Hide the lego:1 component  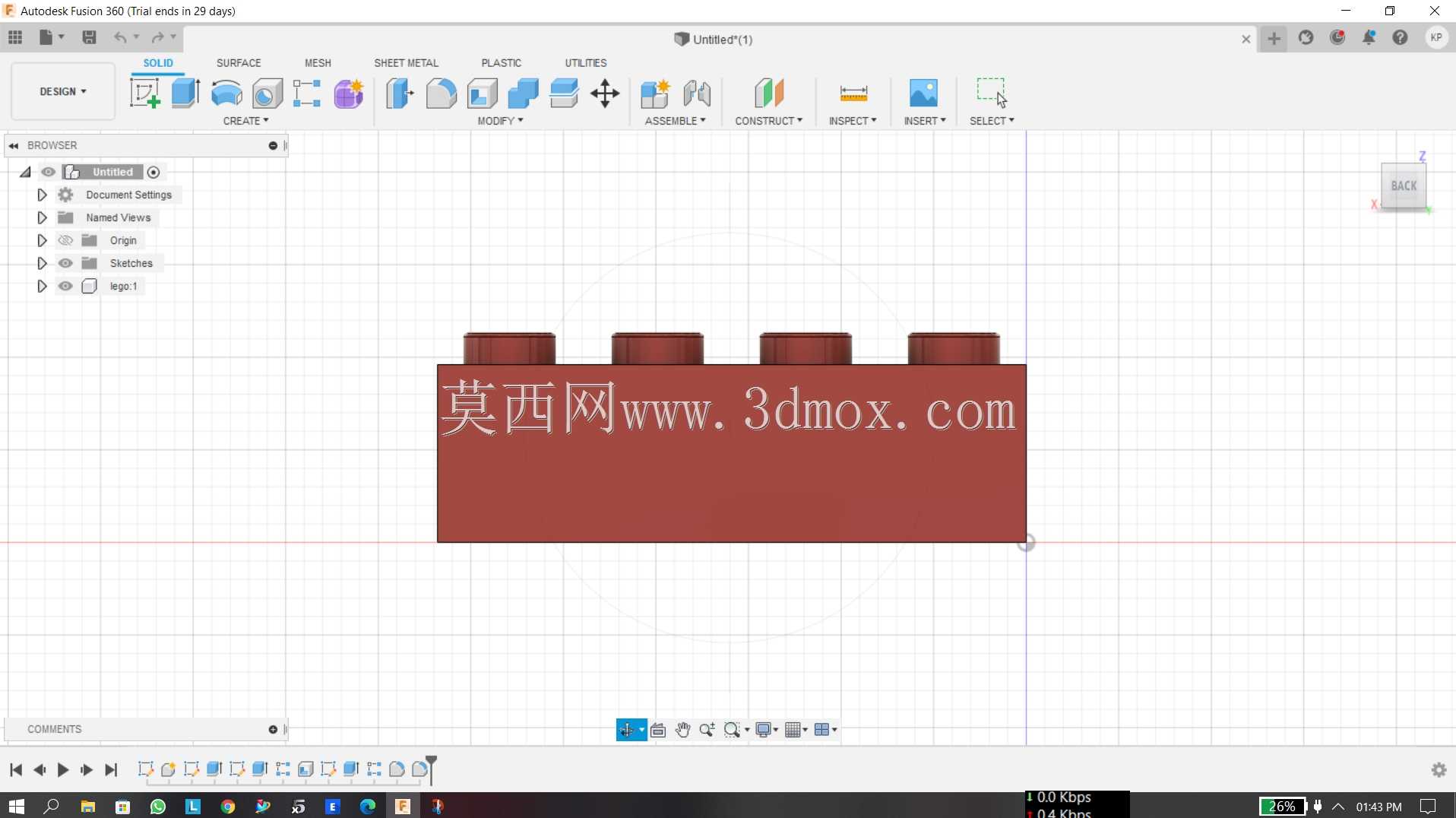coord(66,286)
